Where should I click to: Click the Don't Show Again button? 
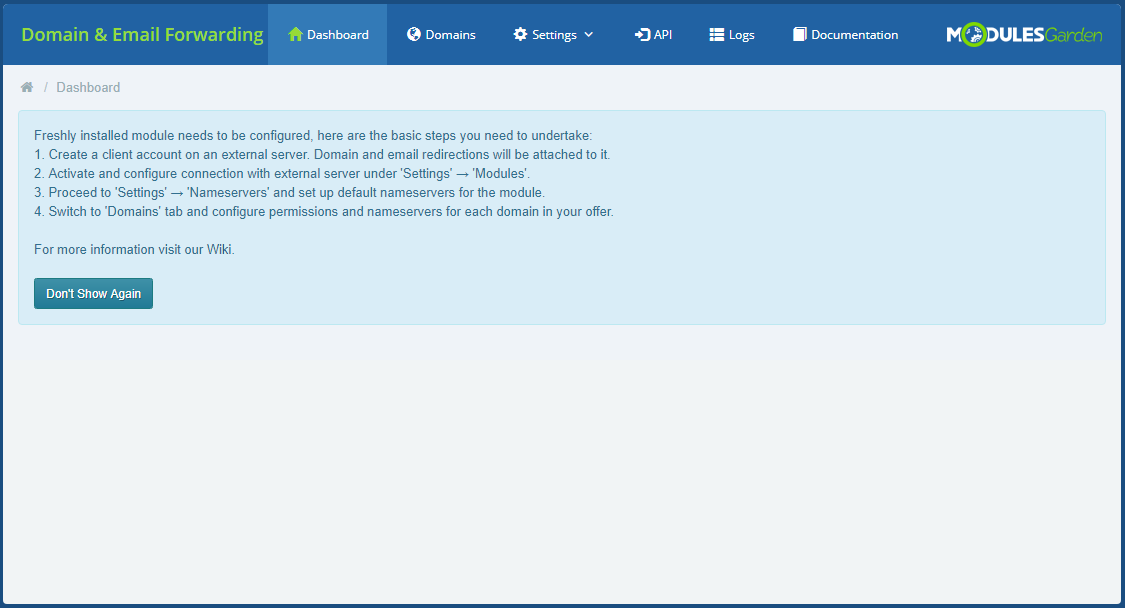pos(93,294)
